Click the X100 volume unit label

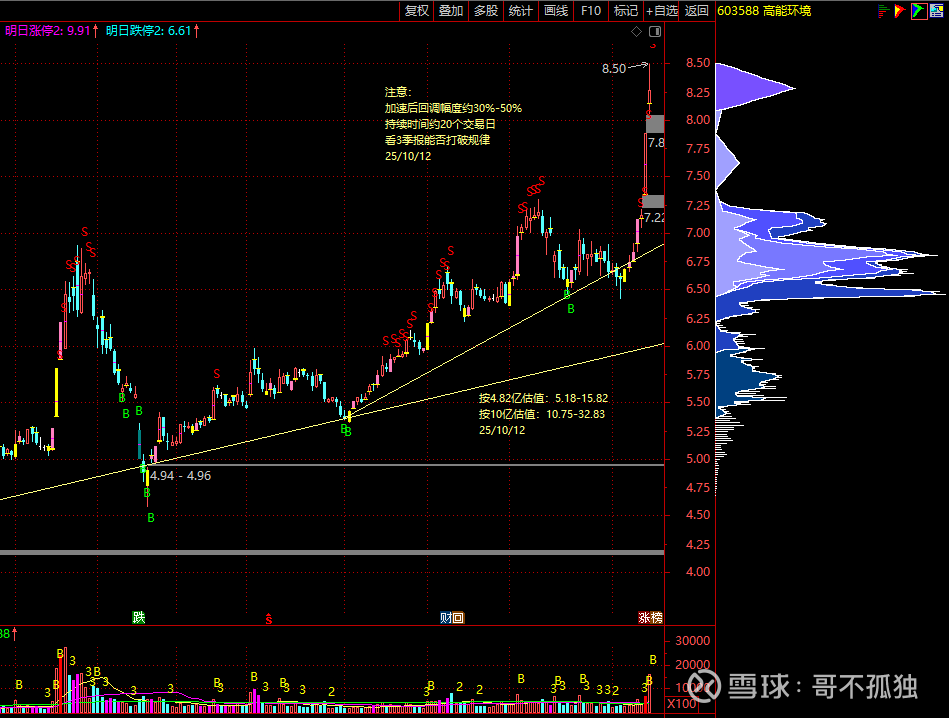click(x=681, y=703)
